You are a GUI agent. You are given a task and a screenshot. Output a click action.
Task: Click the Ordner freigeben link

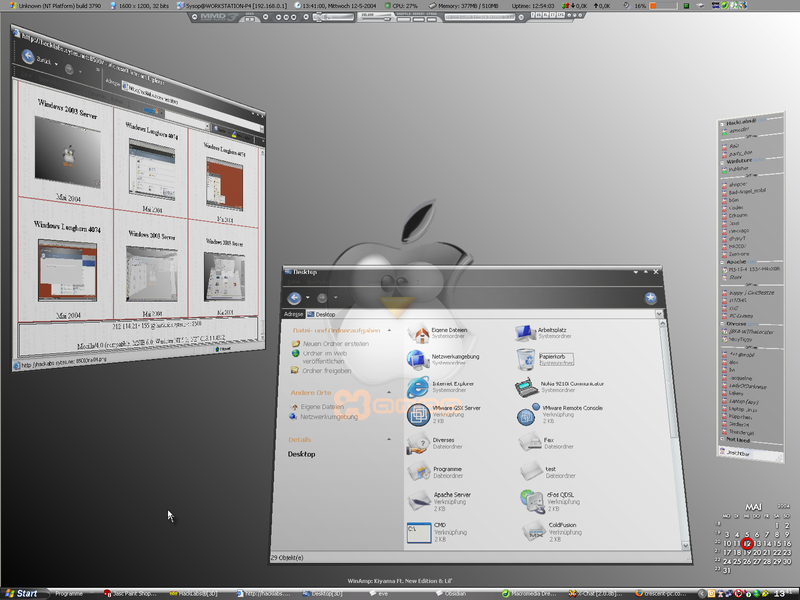tap(328, 370)
